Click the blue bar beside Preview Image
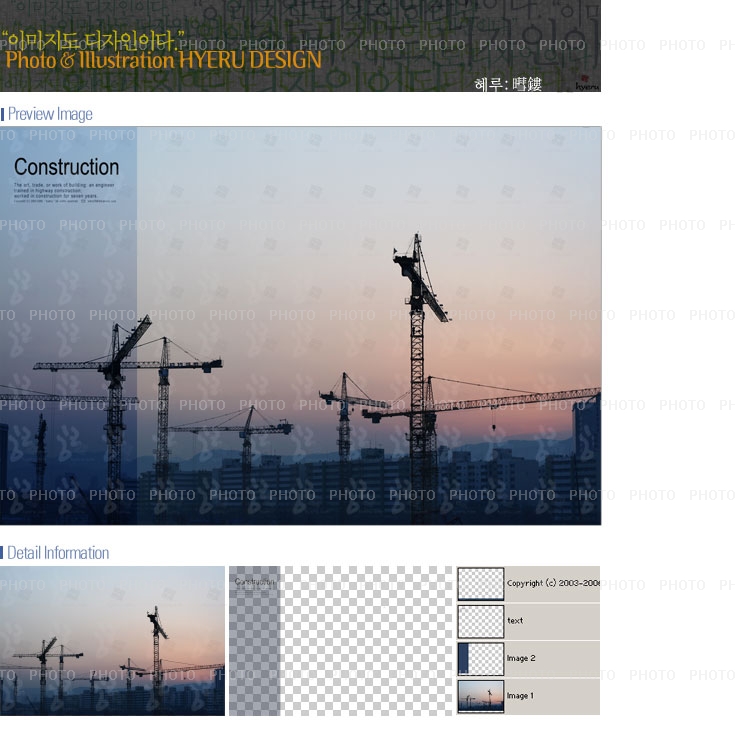735x730 pixels. pos(3,114)
